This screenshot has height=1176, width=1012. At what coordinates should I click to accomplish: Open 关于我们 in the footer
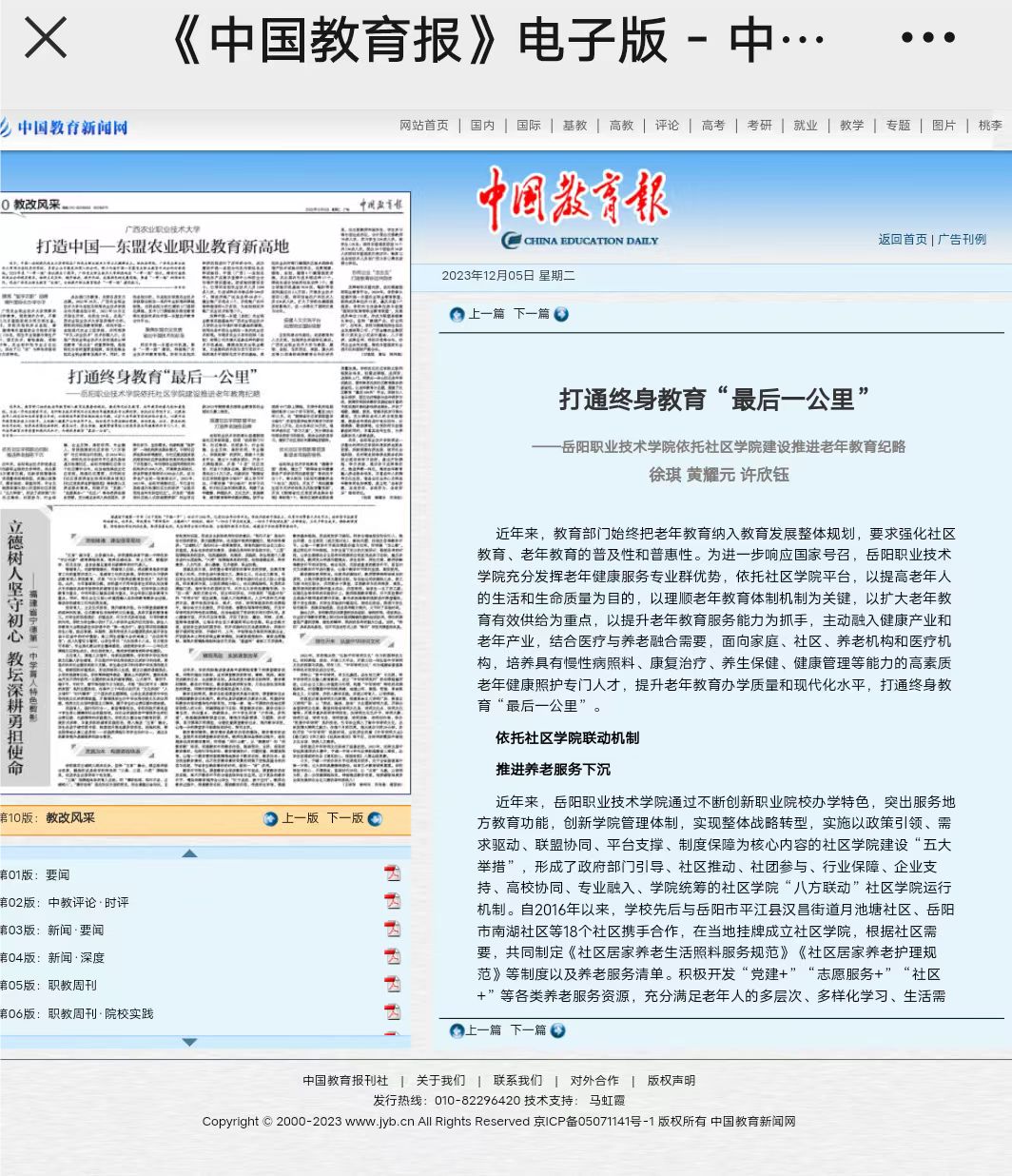pos(440,1081)
